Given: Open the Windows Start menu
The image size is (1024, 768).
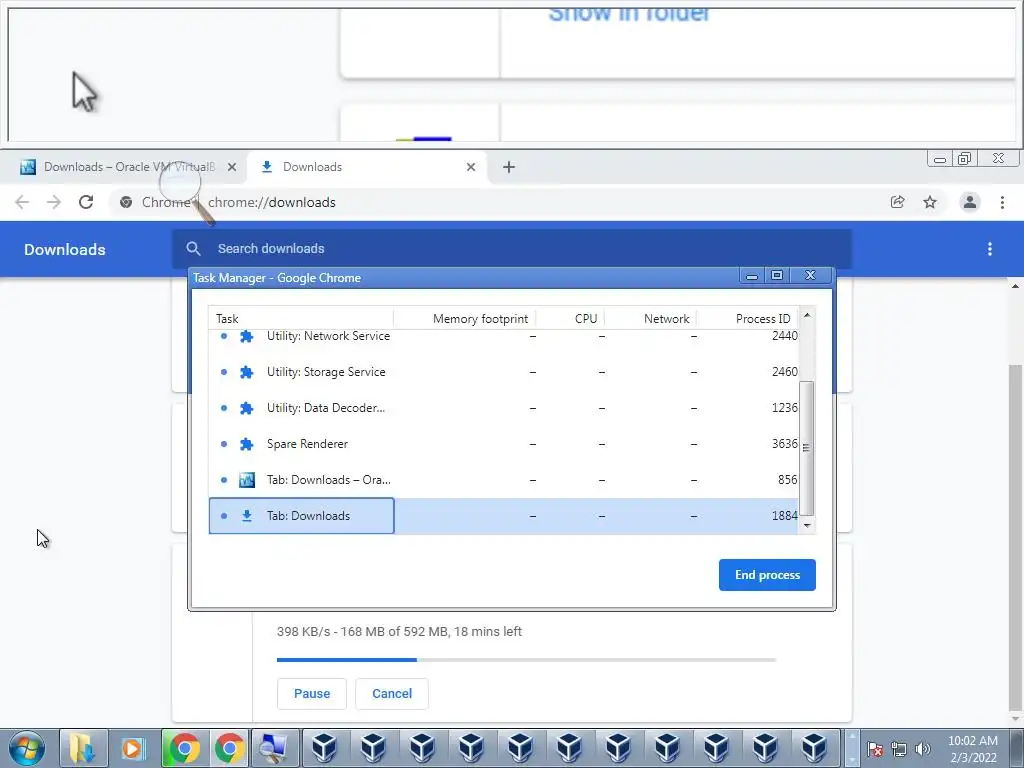Looking at the screenshot, I should (x=27, y=748).
